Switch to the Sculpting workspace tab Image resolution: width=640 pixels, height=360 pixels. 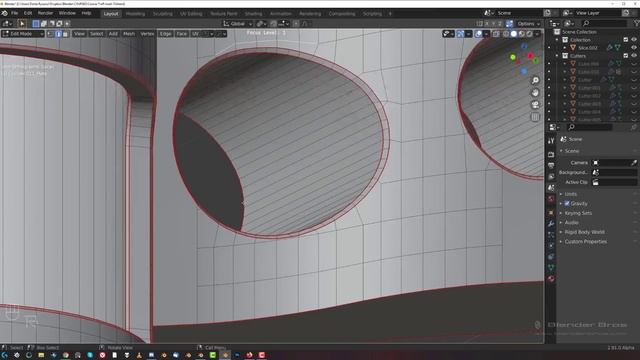click(162, 13)
